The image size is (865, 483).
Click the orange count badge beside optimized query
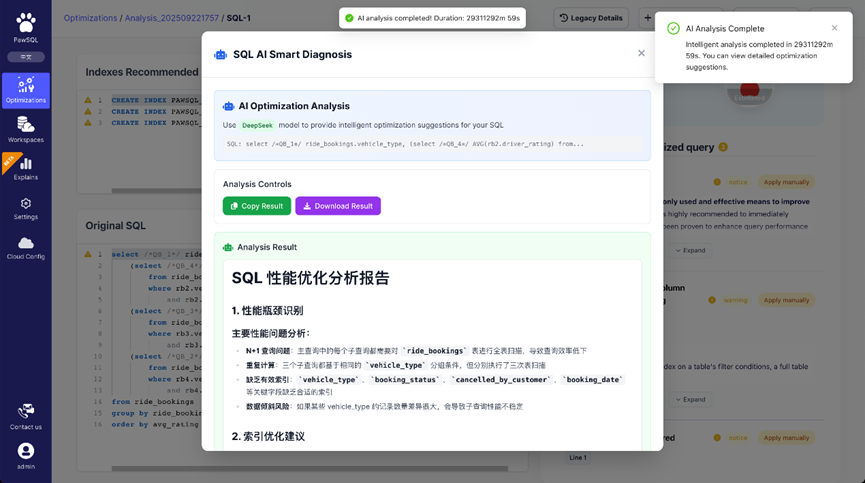(723, 147)
